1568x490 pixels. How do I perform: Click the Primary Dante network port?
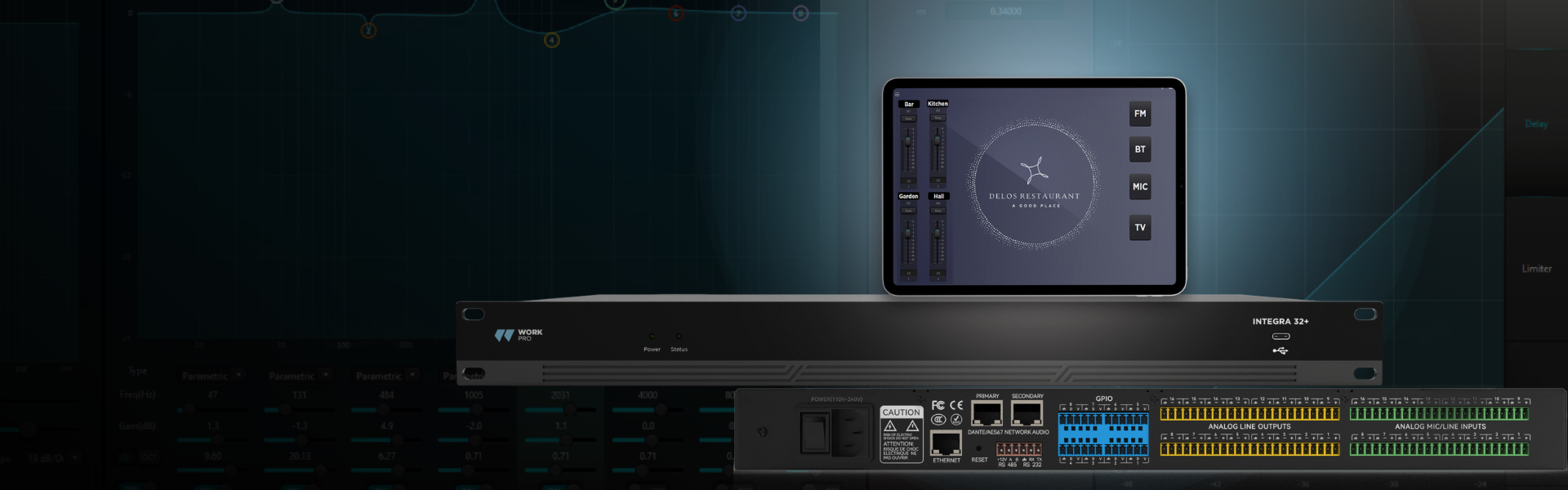(987, 414)
